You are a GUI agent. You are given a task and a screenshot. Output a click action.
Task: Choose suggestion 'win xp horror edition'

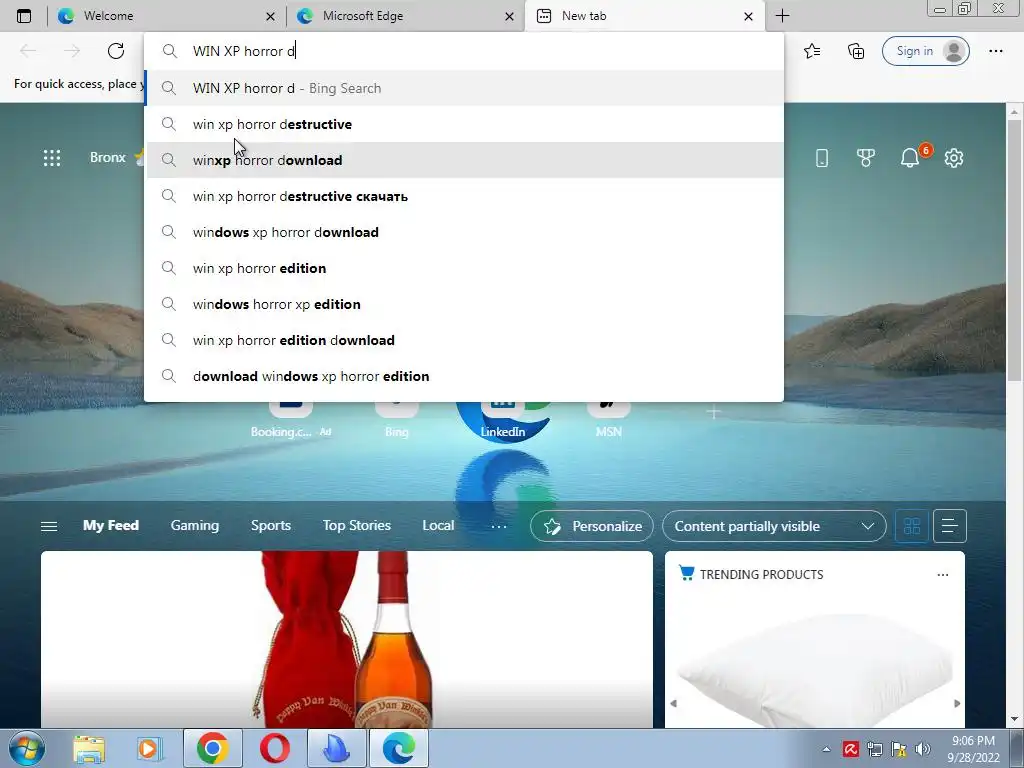tap(464, 268)
